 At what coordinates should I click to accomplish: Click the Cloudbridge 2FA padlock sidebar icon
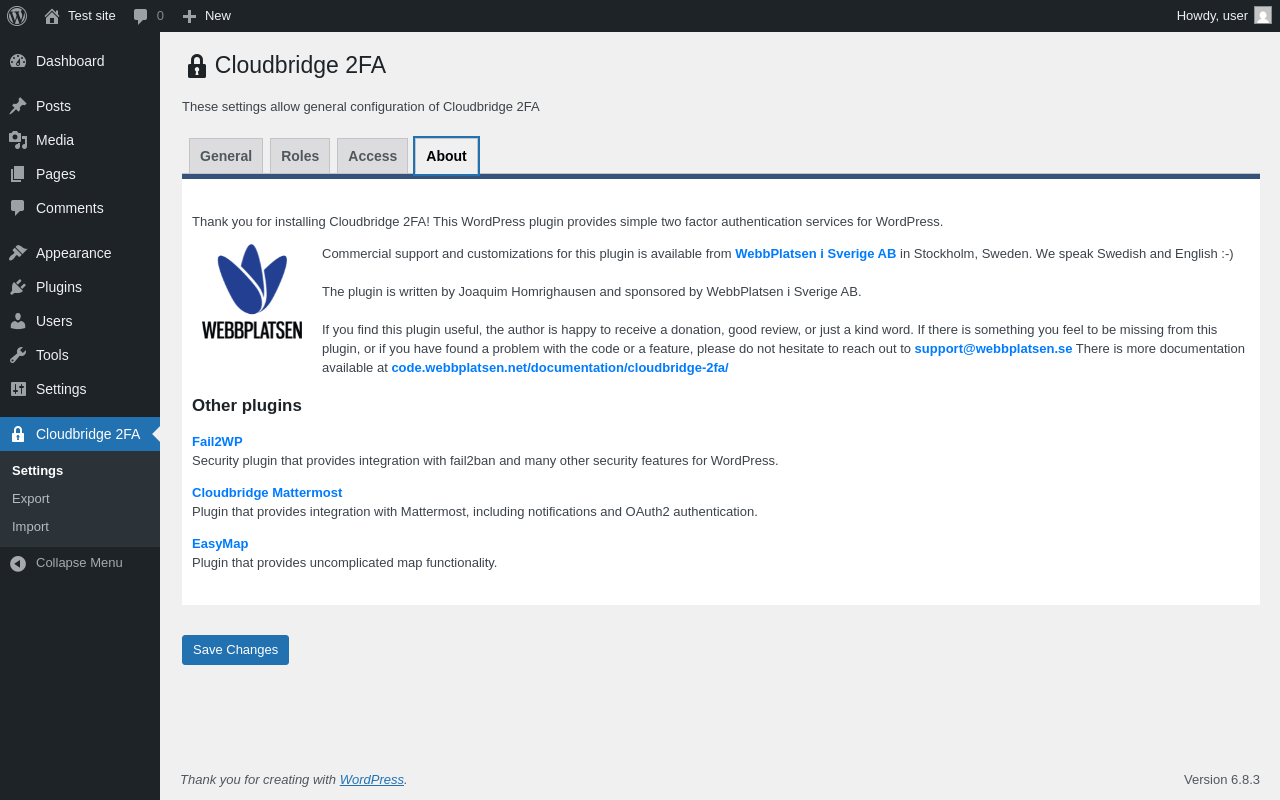point(18,434)
